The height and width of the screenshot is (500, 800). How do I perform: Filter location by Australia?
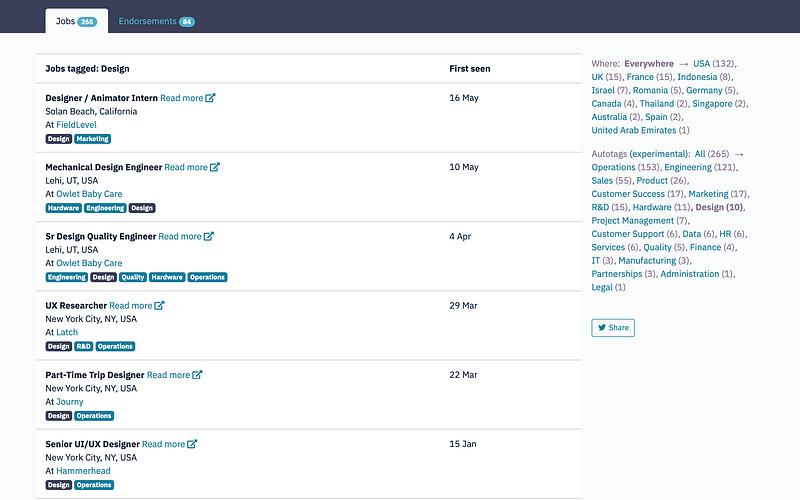coord(609,117)
